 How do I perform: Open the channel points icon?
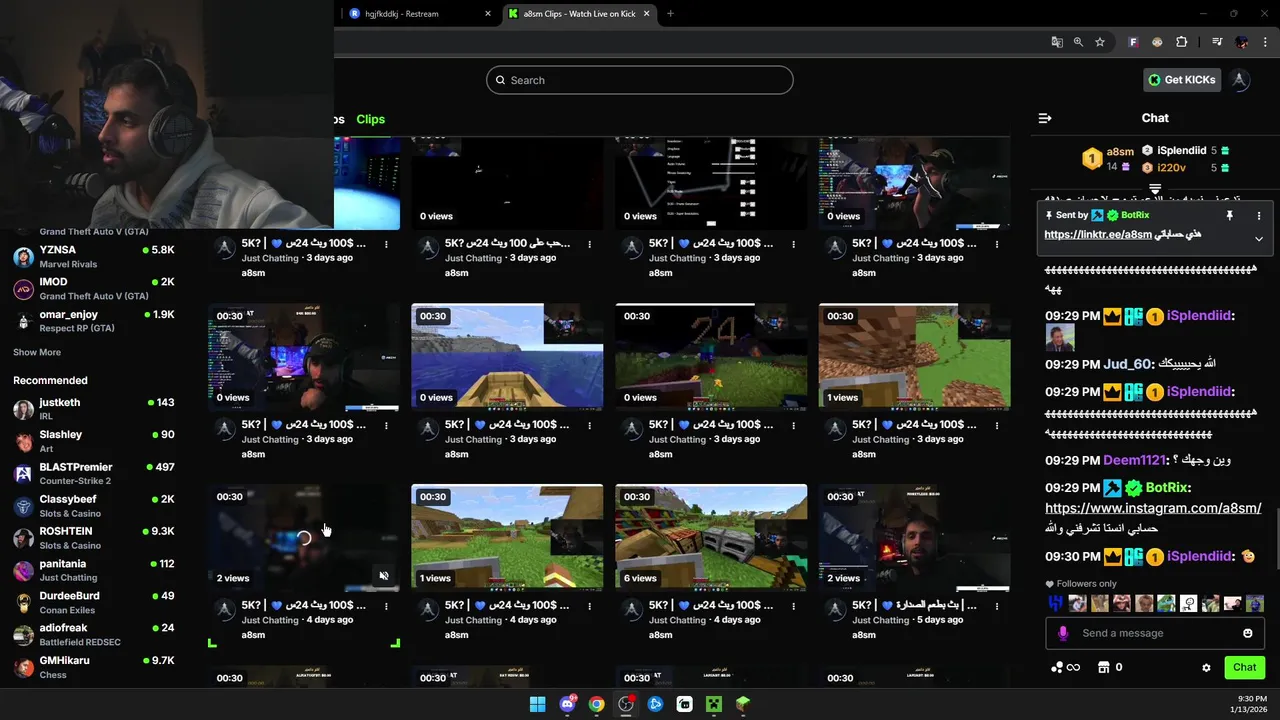(1057, 667)
